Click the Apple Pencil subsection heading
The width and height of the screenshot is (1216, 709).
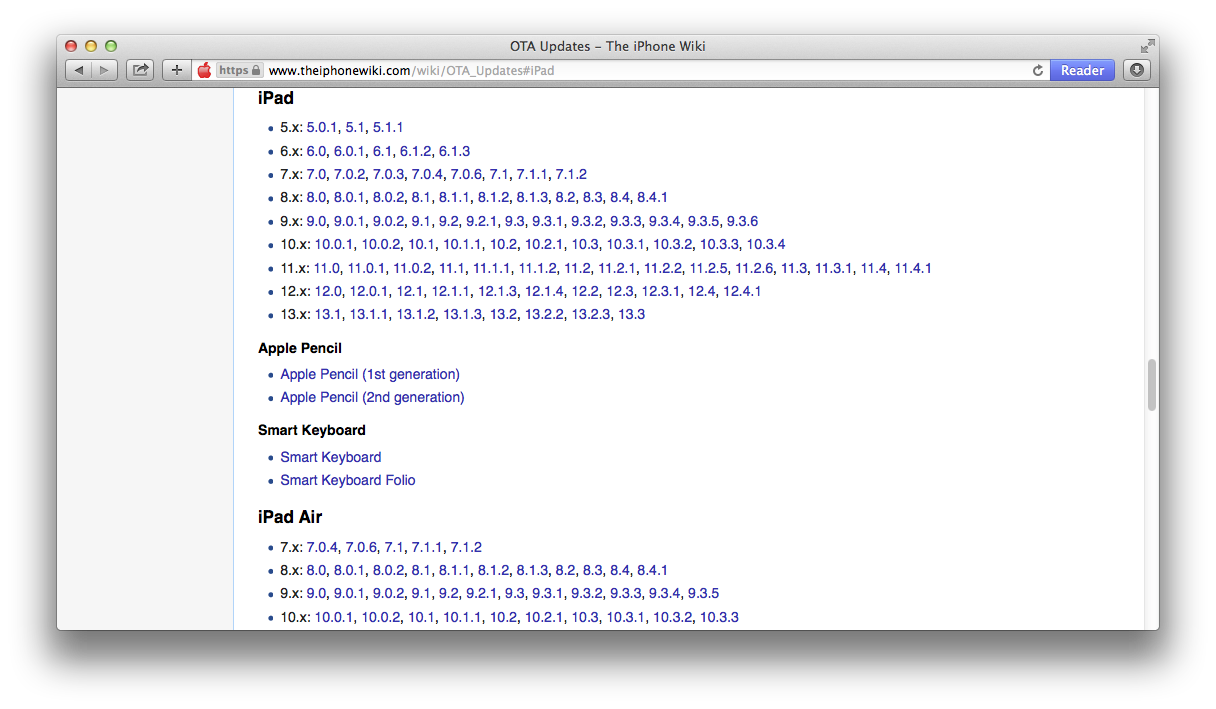click(x=300, y=348)
